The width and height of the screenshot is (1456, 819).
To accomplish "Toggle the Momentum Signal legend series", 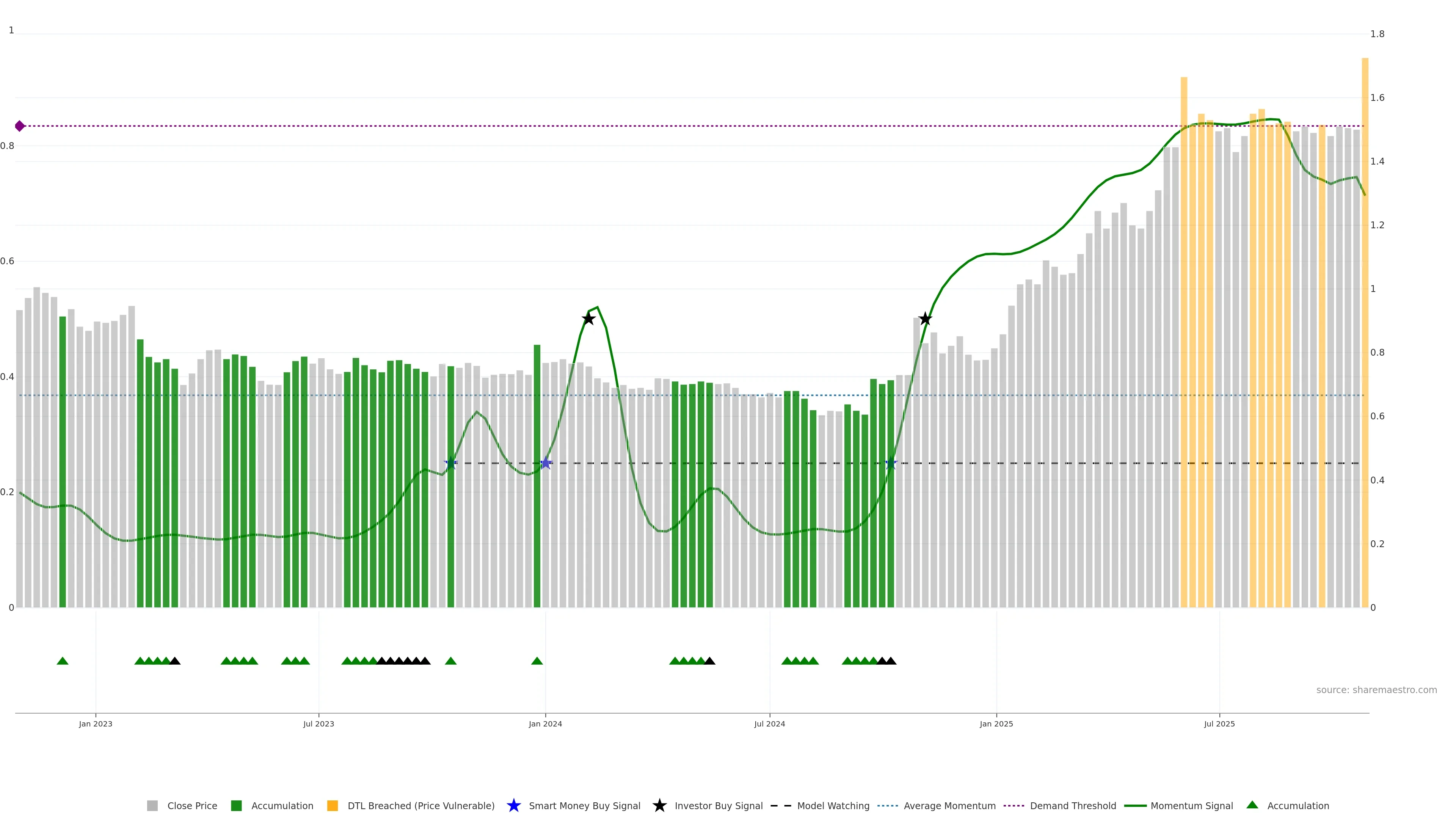I will click(x=1191, y=805).
